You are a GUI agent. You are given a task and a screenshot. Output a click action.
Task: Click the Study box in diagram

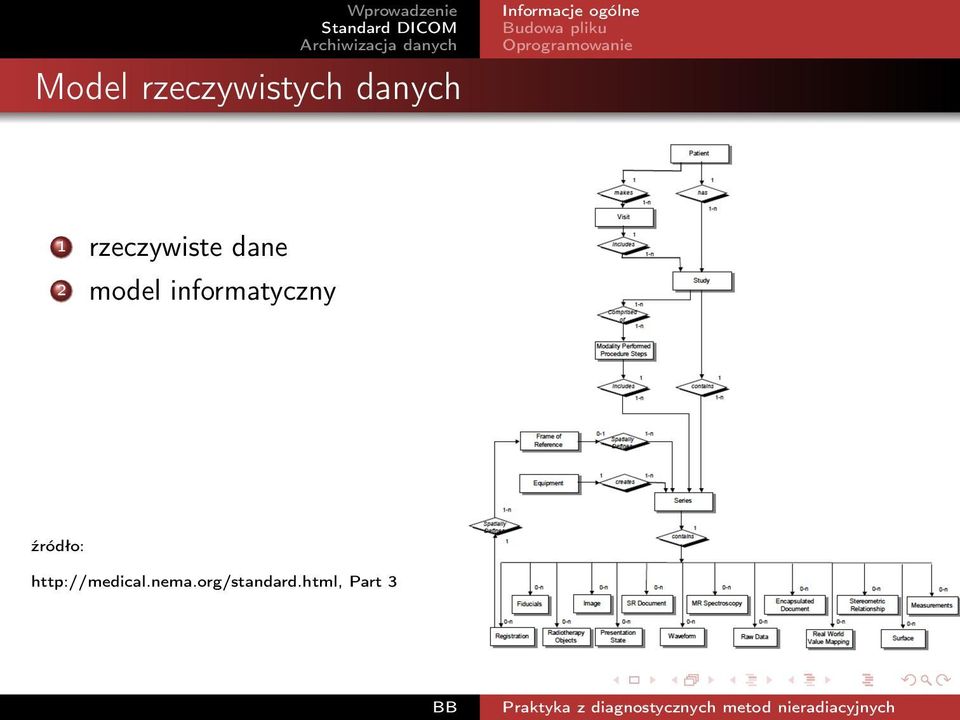[x=702, y=281]
